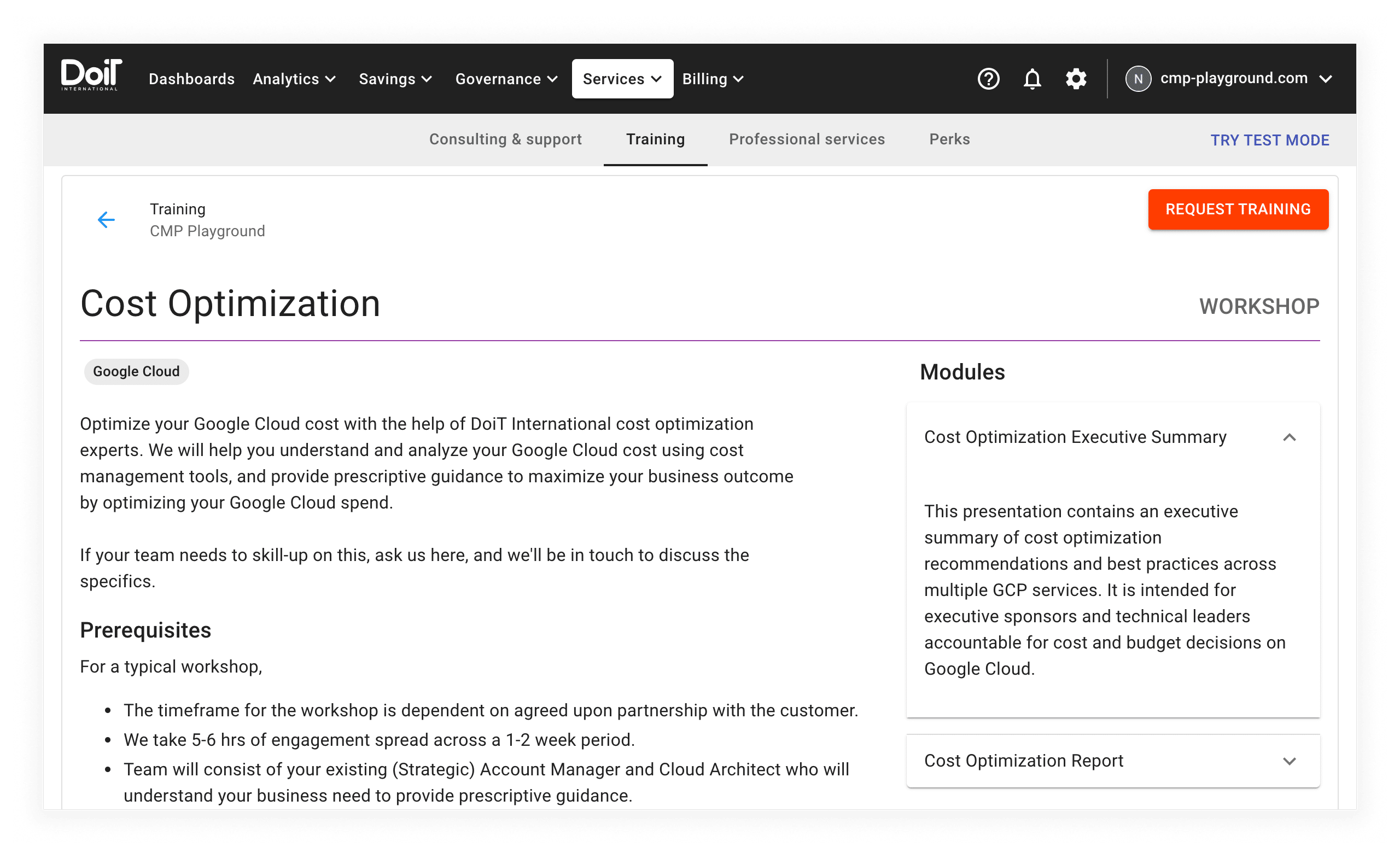This screenshot has height=853, width=1400.
Task: Select the Perks tab
Action: (x=949, y=139)
